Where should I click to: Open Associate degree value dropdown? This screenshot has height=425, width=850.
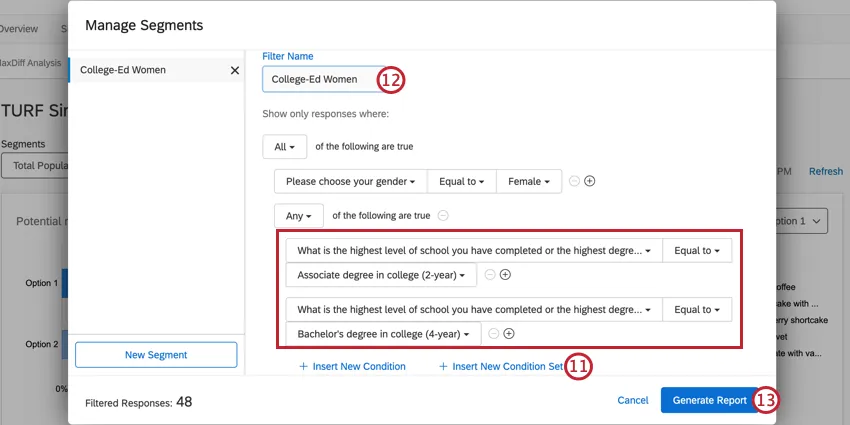click(x=381, y=274)
